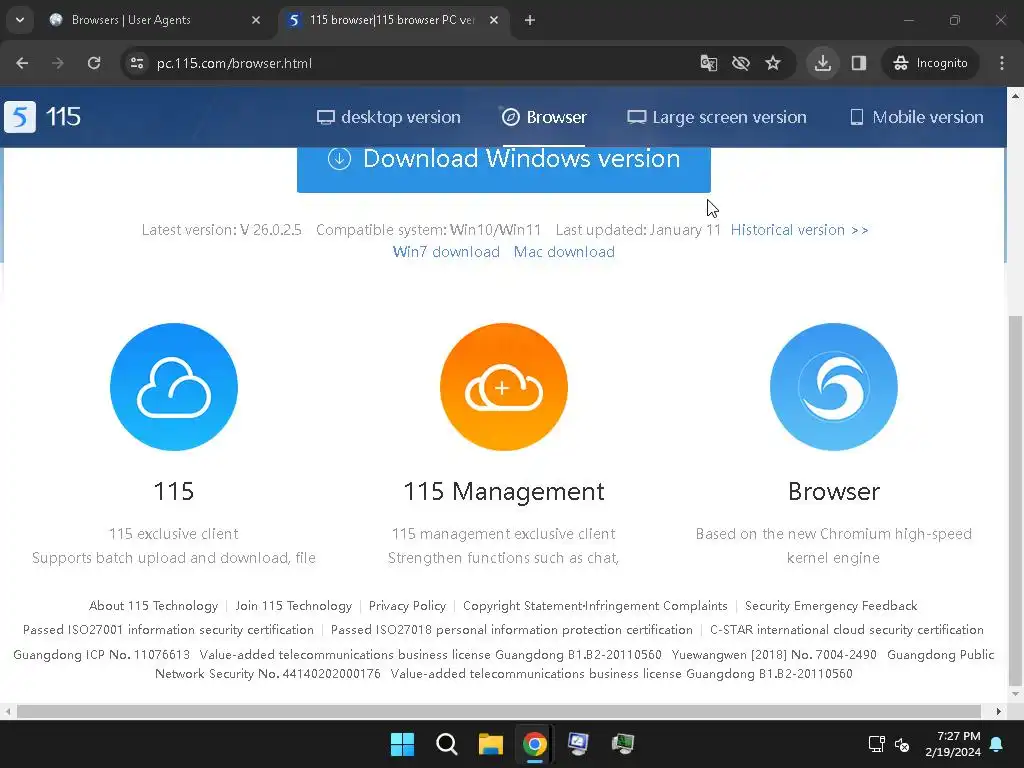
Task: Open the blue monitor taskbar app
Action: tap(578, 744)
